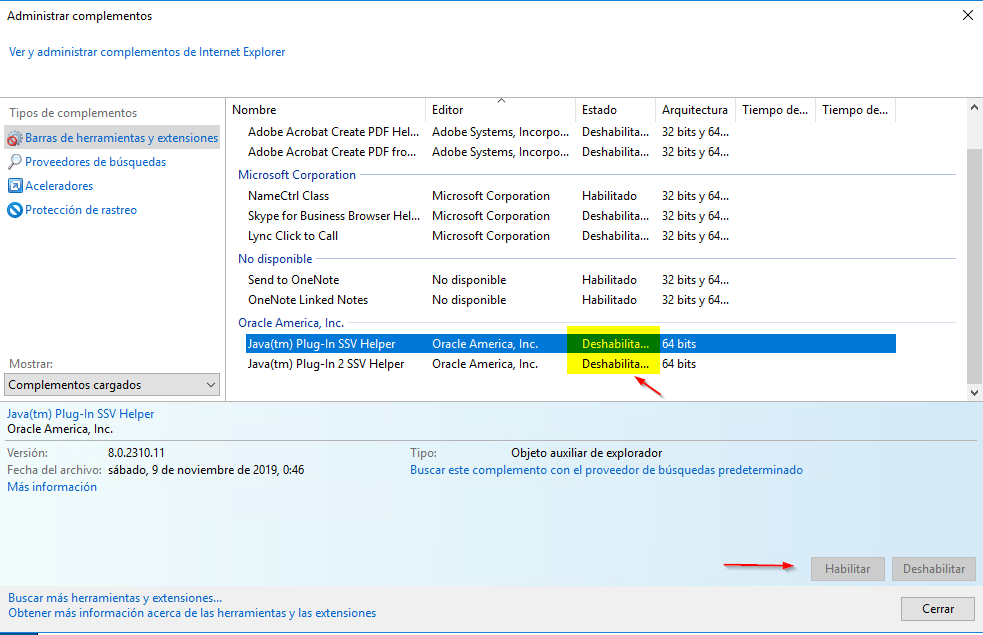Select the NameCtrl Class add-on
Viewport: 983px width, 635px height.
coord(288,196)
